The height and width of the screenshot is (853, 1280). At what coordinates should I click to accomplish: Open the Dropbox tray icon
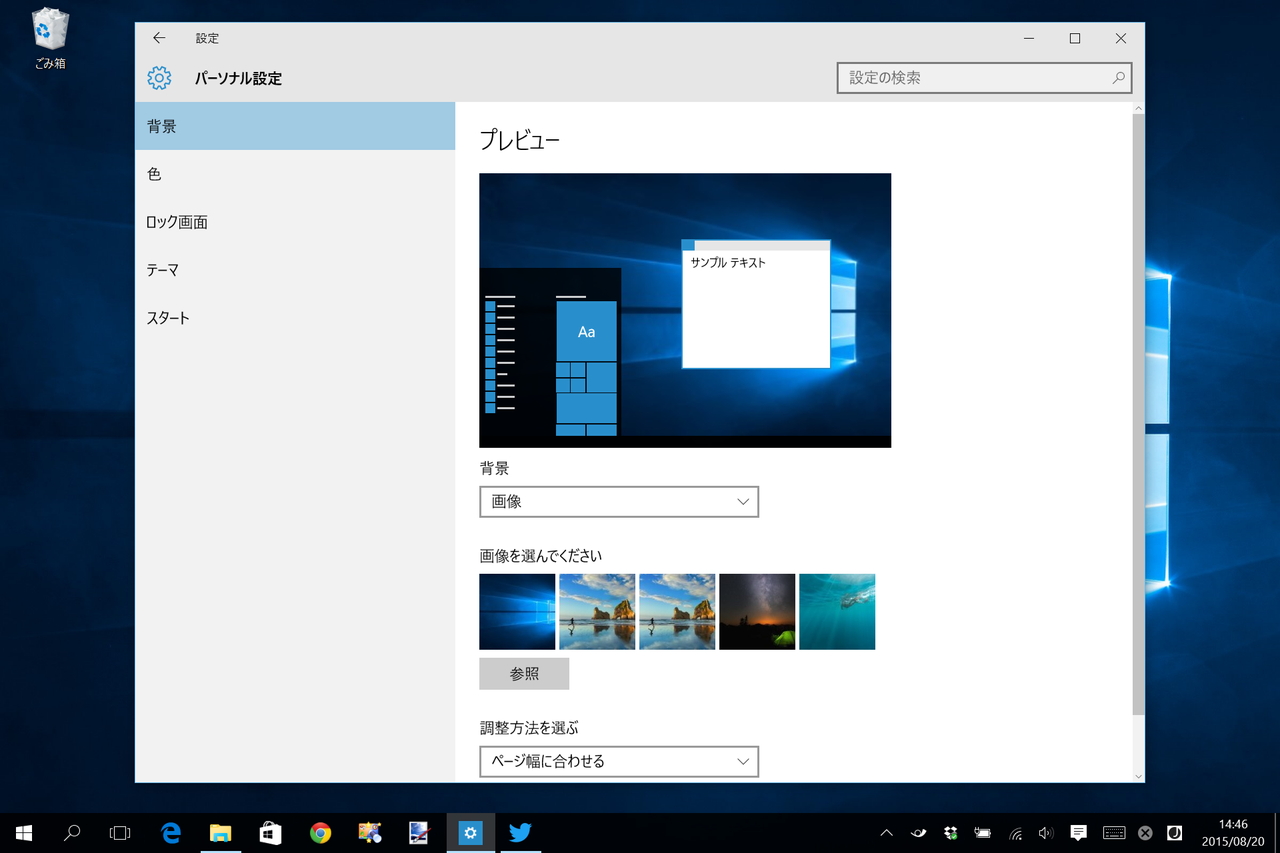pyautogui.click(x=950, y=832)
